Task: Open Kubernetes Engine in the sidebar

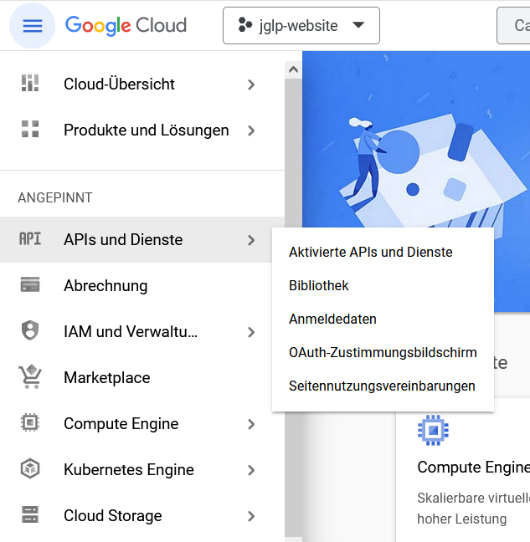Action: point(142,469)
